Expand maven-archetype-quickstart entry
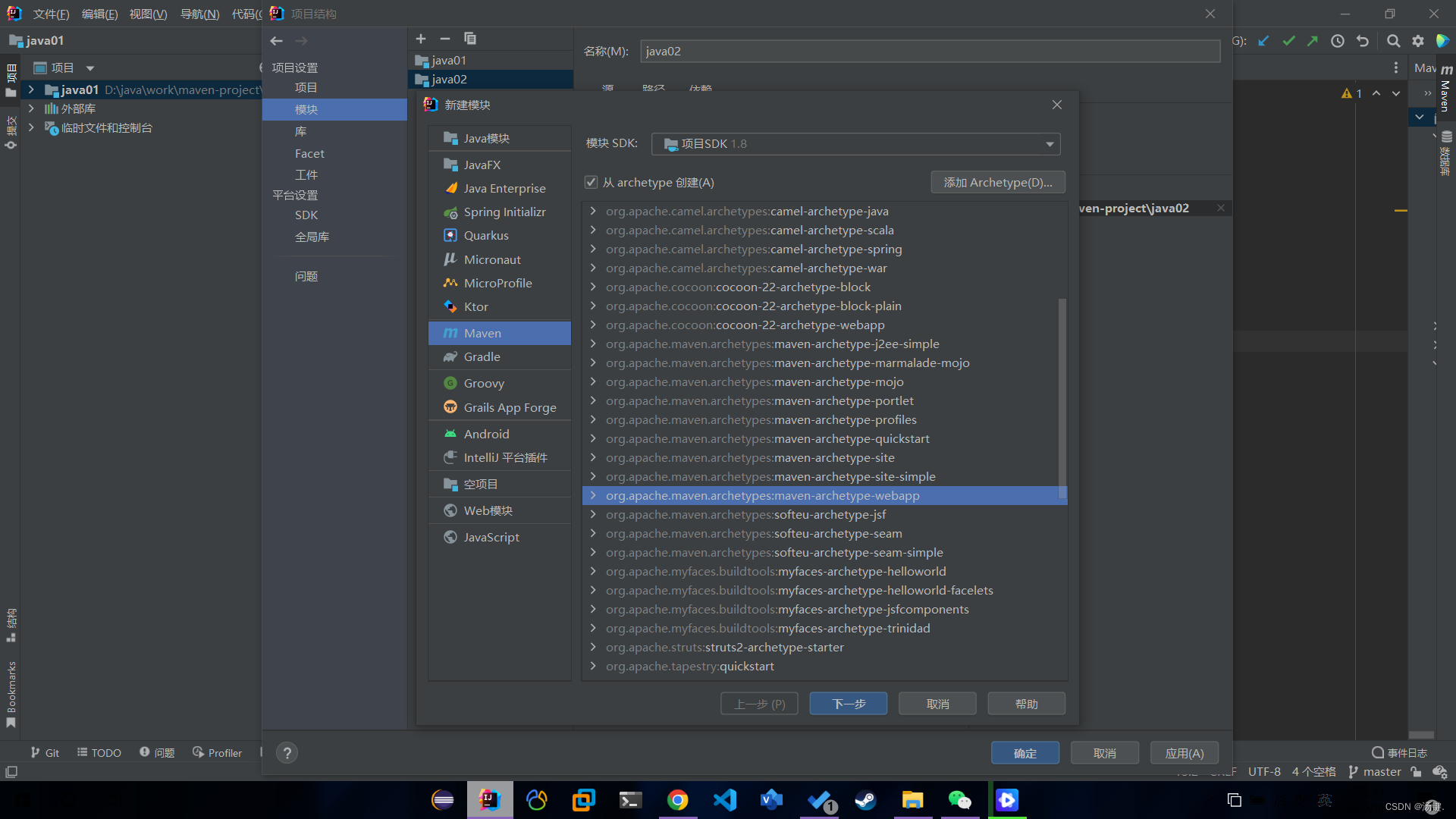The height and width of the screenshot is (819, 1456). click(x=593, y=438)
